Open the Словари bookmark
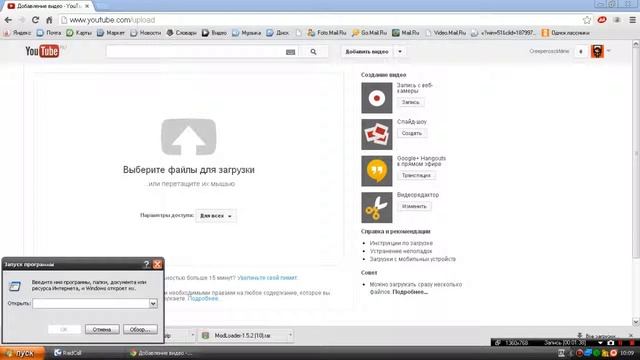Screen dimensions: 640x360 click(x=182, y=33)
